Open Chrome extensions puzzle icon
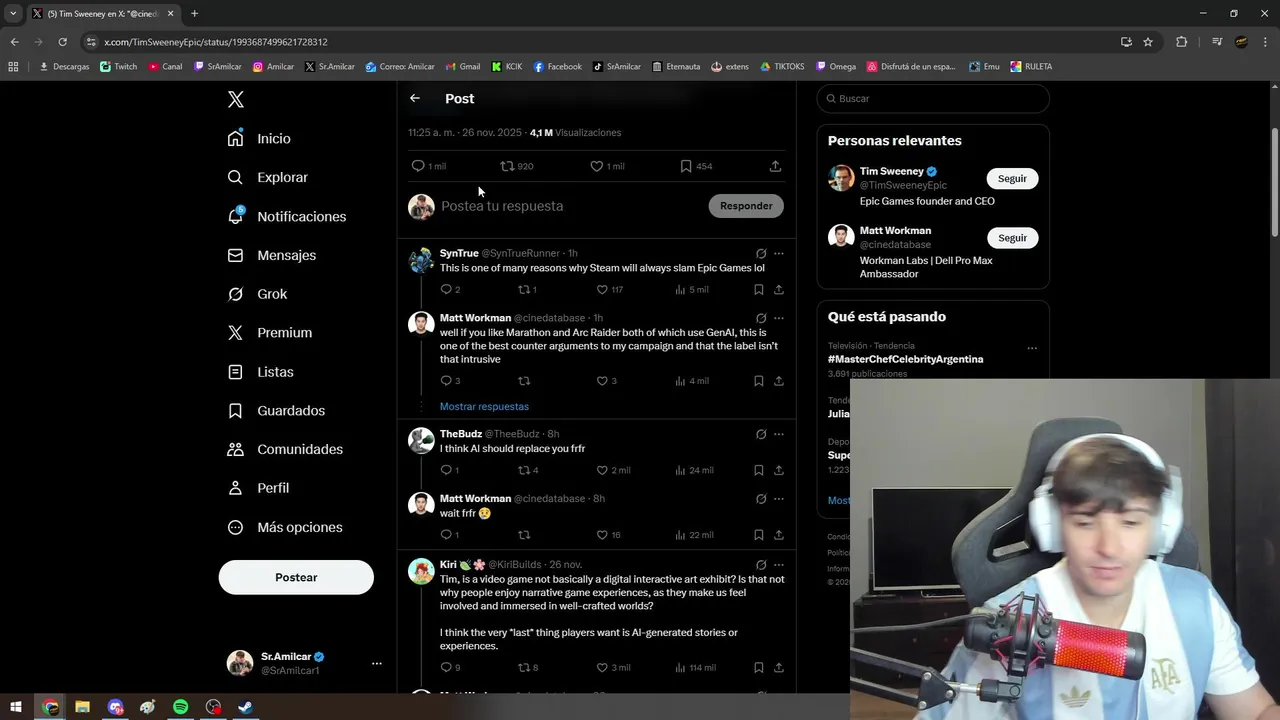Viewport: 1280px width, 720px height. coord(1181,42)
